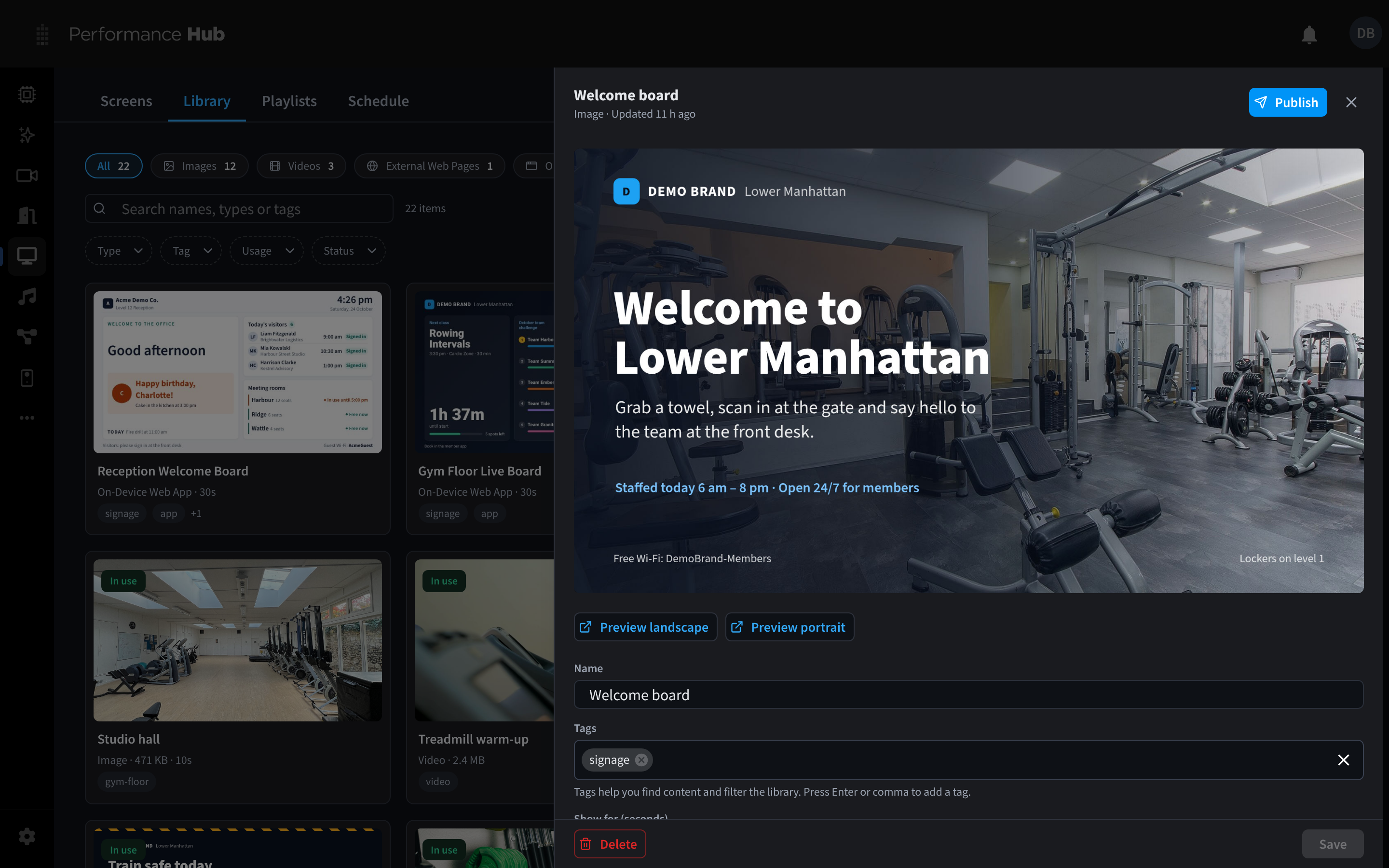Open the apps grid launcher icon
The image size is (1389, 868).
[42, 34]
